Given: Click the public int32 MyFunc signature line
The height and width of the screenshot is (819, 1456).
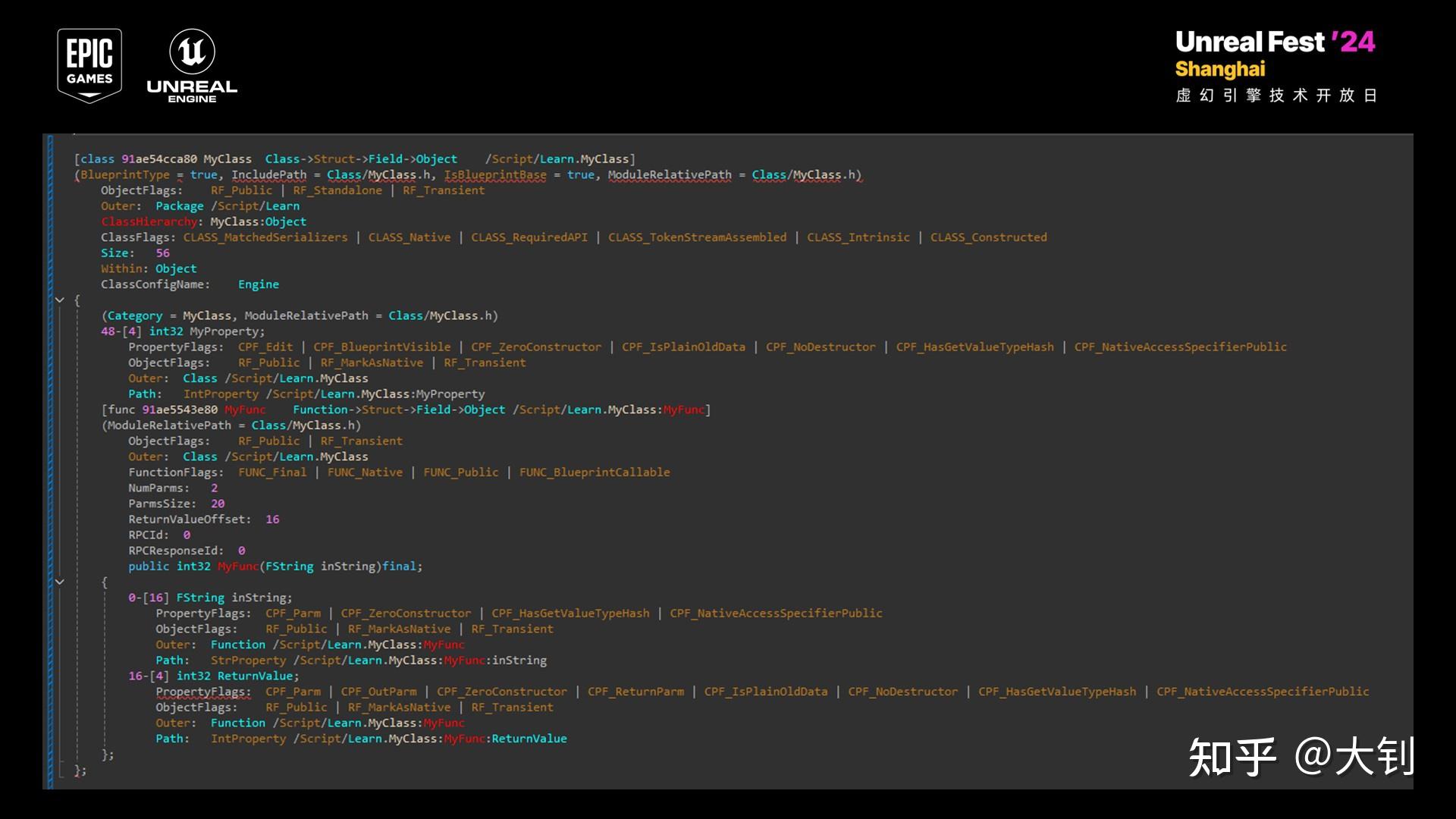Looking at the screenshot, I should pyautogui.click(x=275, y=566).
